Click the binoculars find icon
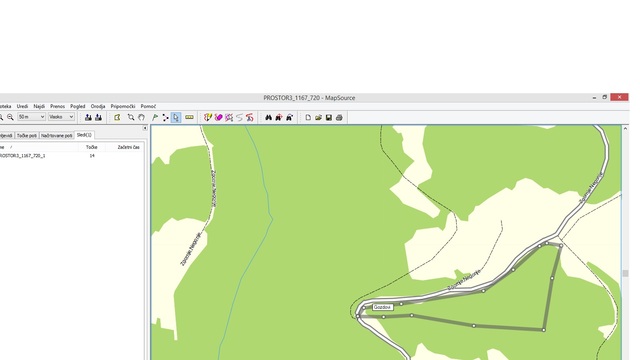The image size is (640, 360). (x=268, y=118)
